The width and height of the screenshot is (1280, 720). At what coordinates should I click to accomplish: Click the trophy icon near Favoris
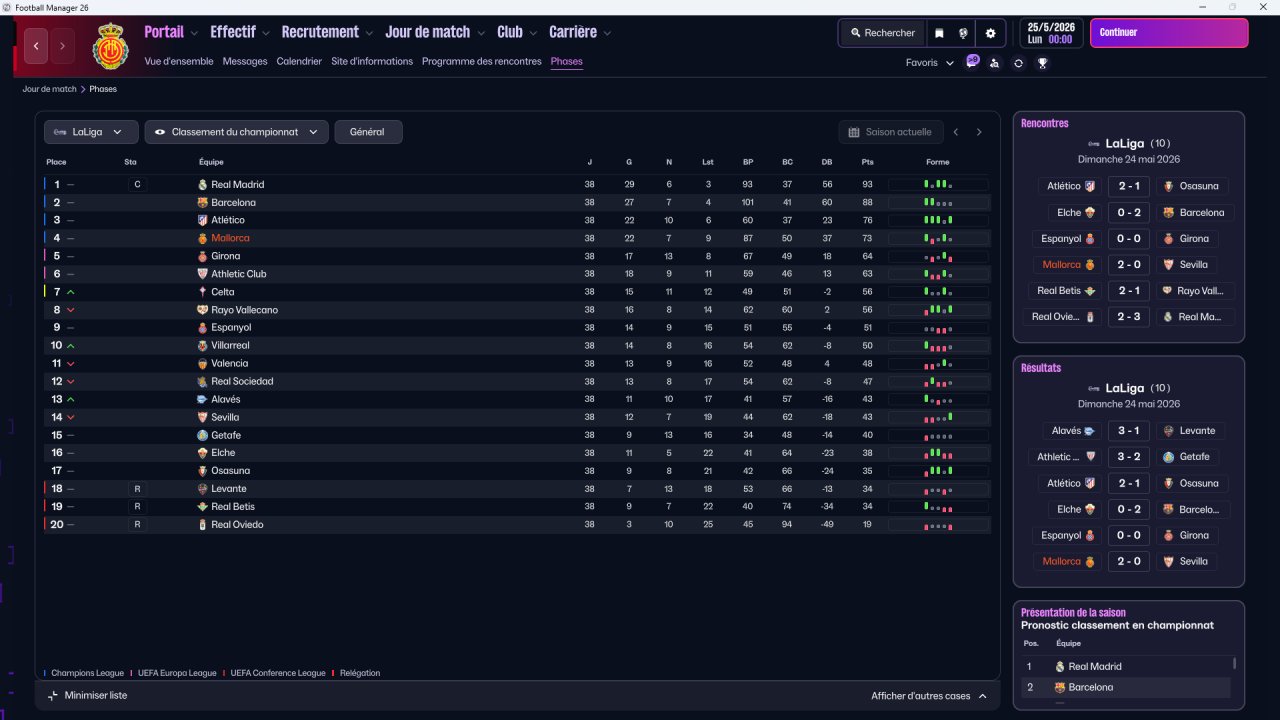1042,63
